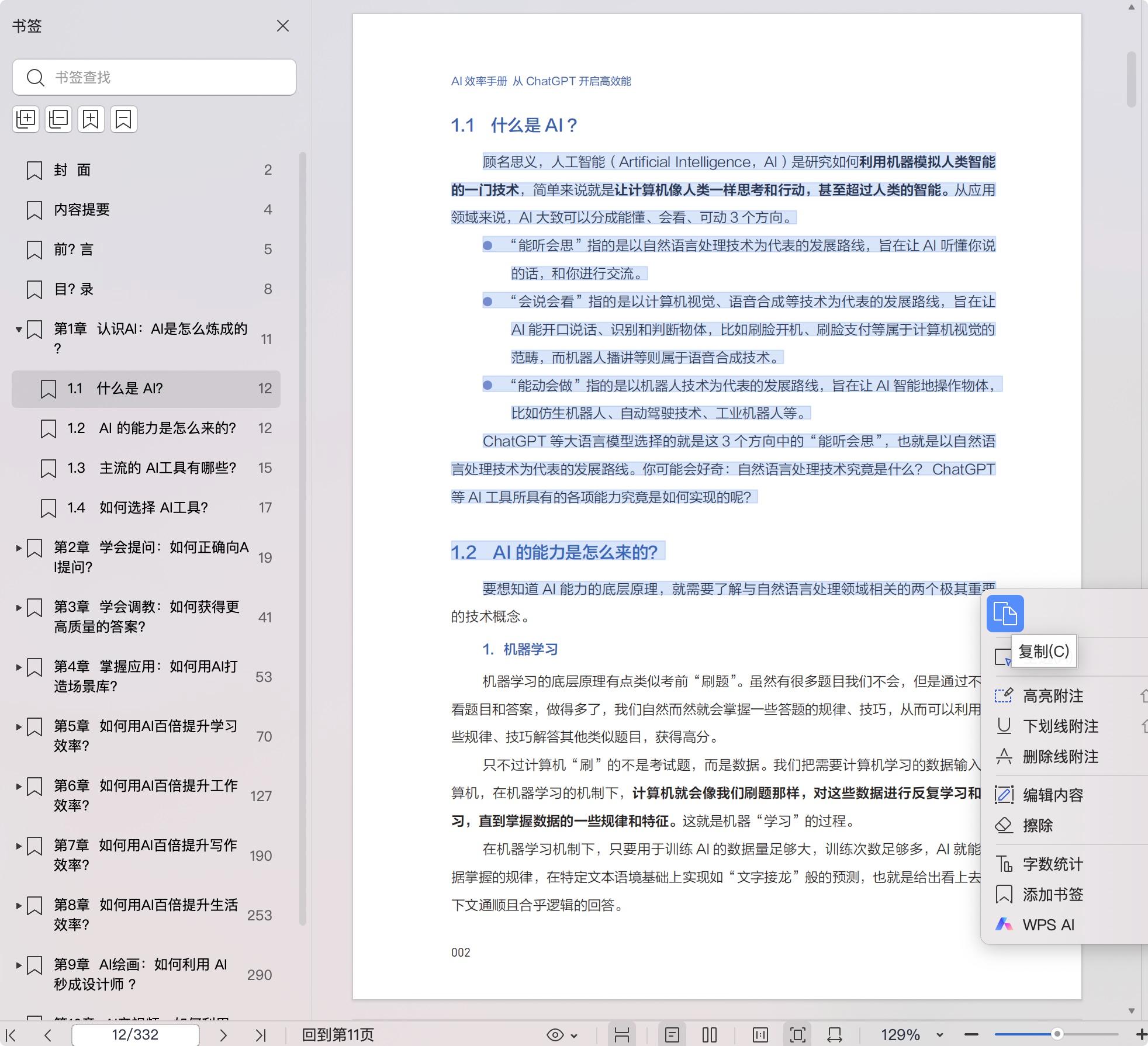
Task: Choose 高亮附注 from the context menu
Action: pos(1064,696)
